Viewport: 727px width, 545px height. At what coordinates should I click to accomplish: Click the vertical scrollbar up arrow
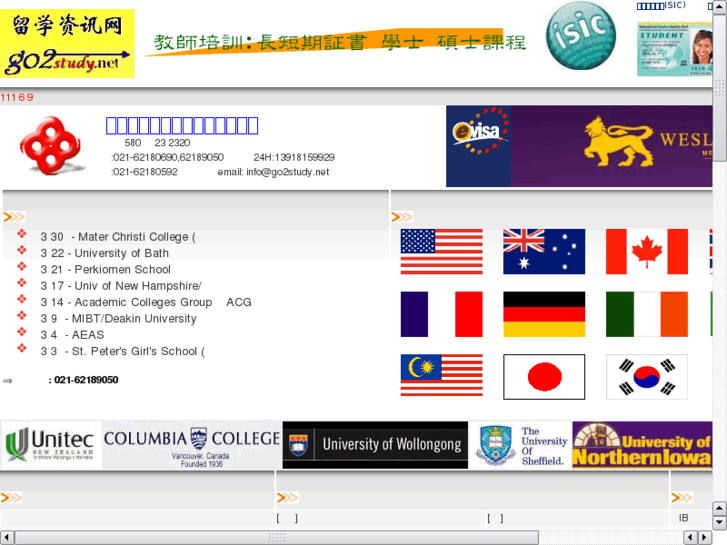(x=720, y=7)
